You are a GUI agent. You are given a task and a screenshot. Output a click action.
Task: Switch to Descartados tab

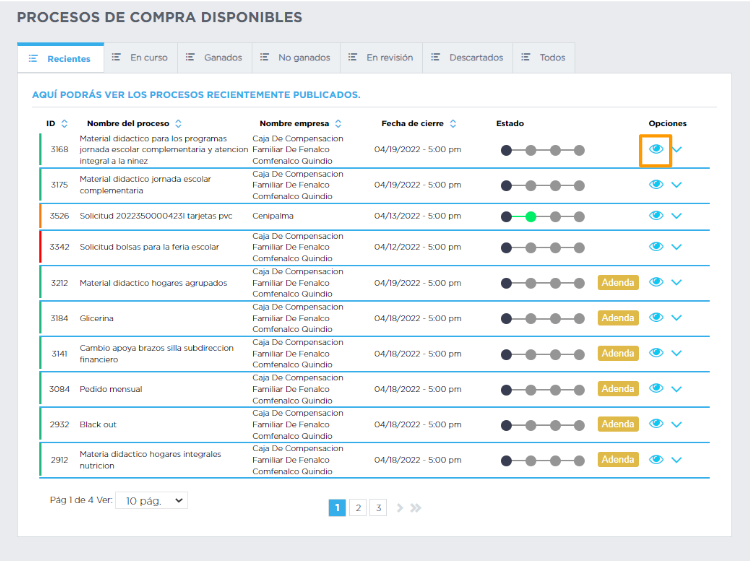pyautogui.click(x=467, y=57)
